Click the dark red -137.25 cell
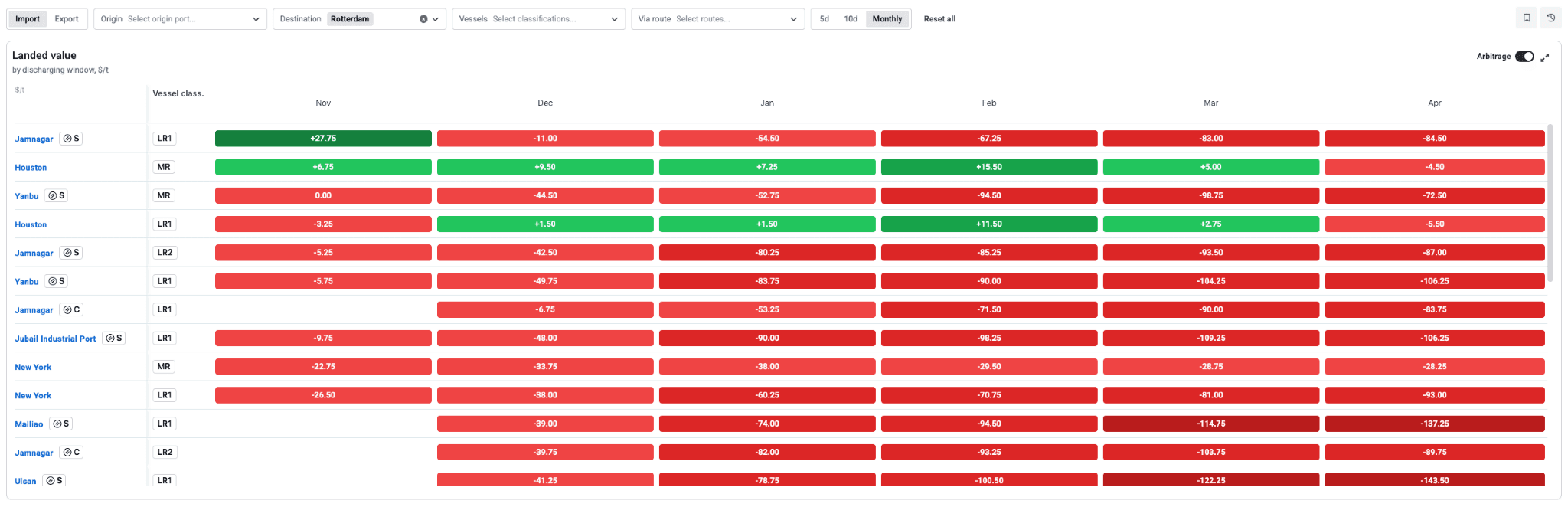 [x=1435, y=424]
